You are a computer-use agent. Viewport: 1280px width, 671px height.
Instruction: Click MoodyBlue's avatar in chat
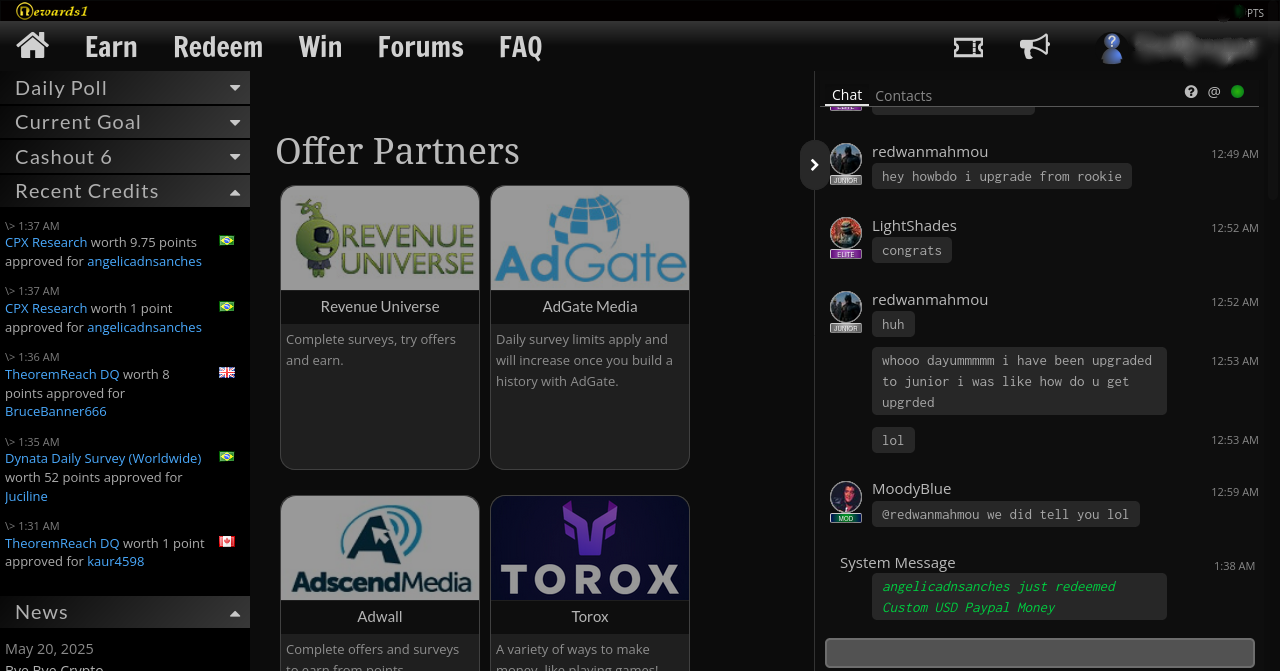(x=846, y=497)
